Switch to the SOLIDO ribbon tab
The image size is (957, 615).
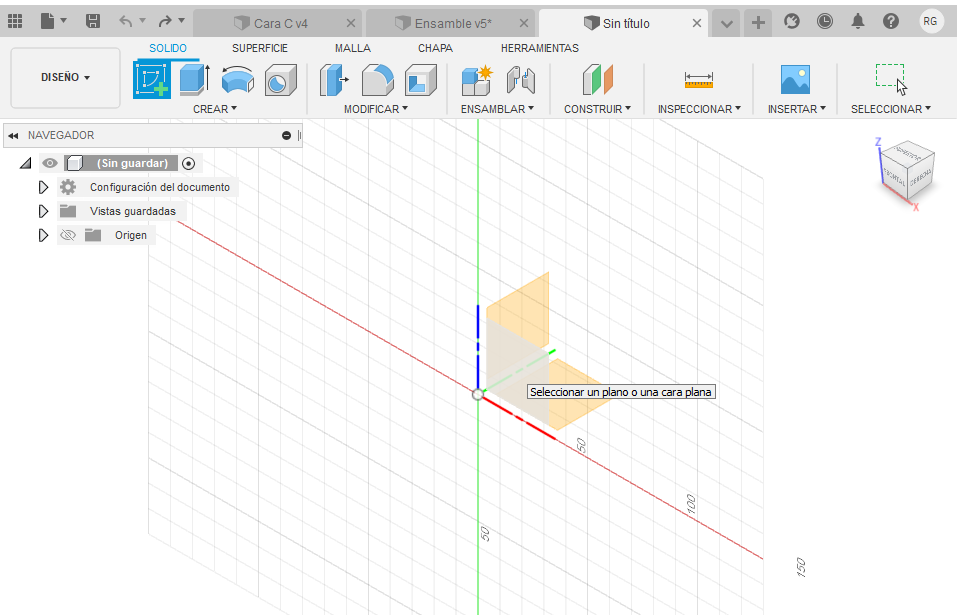(x=168, y=48)
